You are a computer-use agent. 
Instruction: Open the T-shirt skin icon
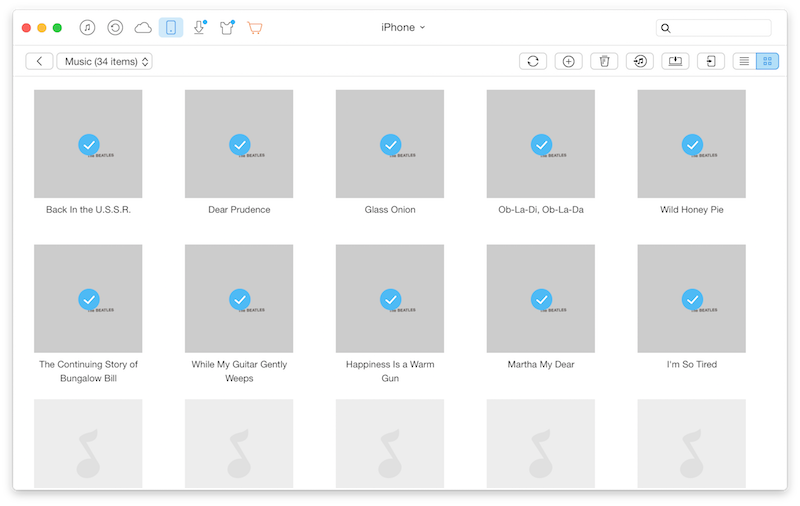click(x=227, y=28)
